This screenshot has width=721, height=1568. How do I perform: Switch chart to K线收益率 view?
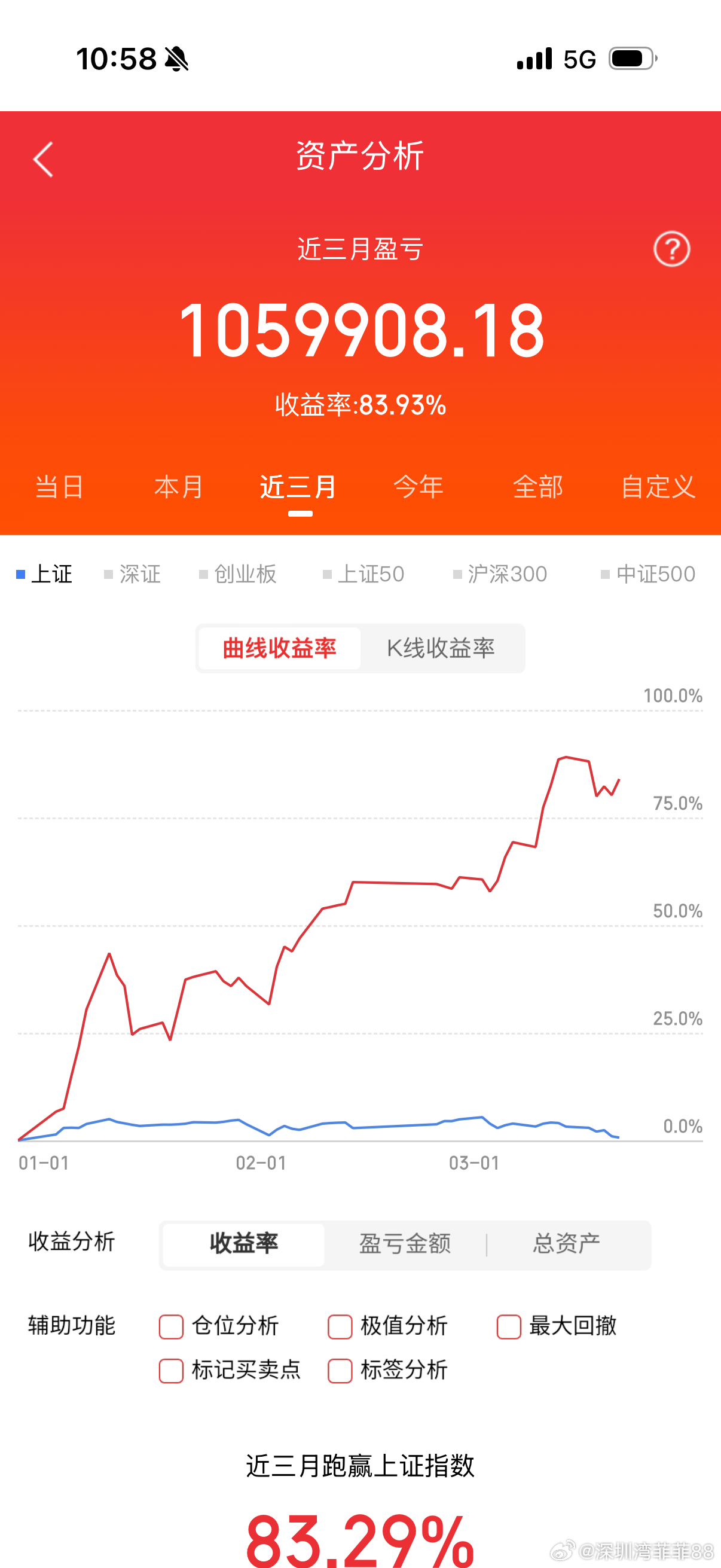[x=442, y=648]
